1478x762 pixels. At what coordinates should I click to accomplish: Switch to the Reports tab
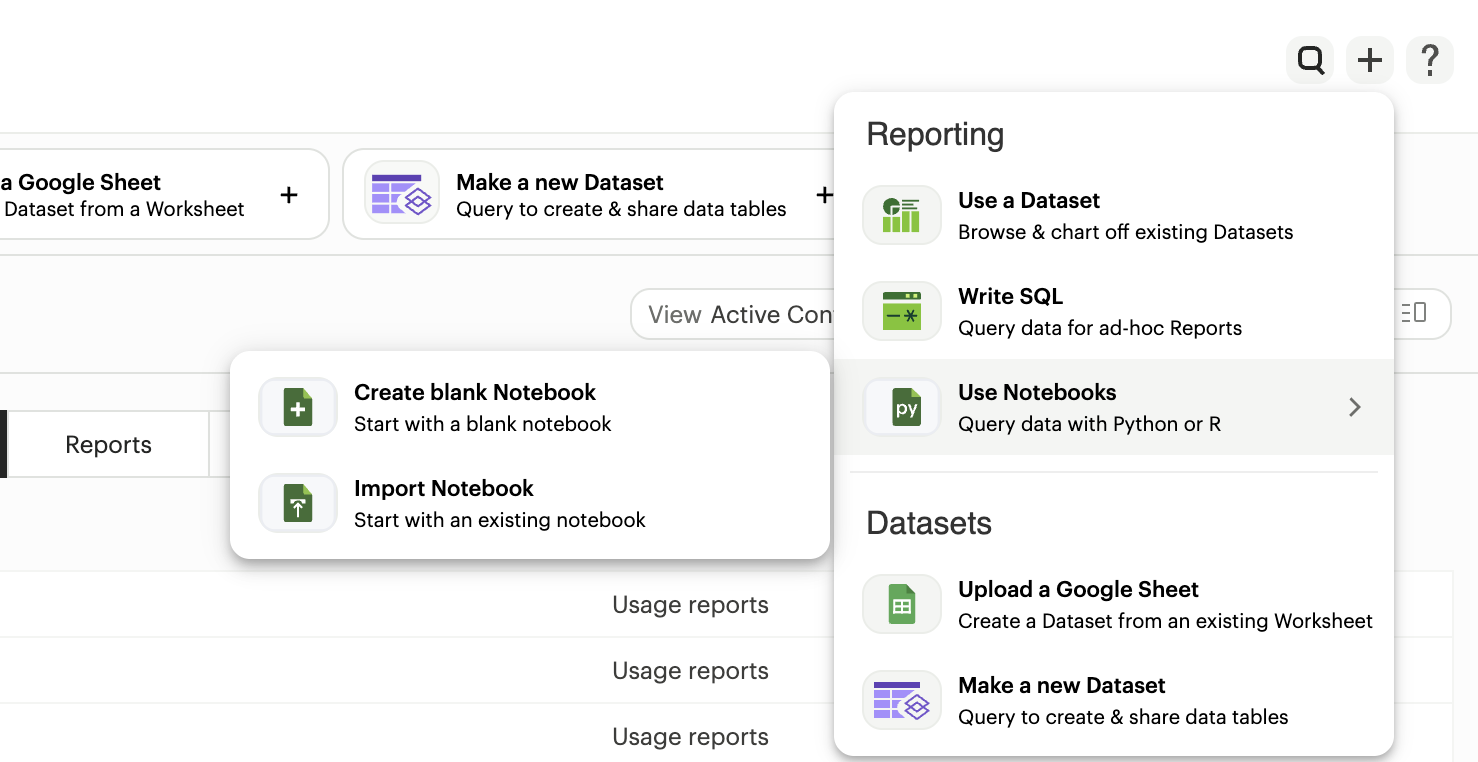(x=108, y=445)
